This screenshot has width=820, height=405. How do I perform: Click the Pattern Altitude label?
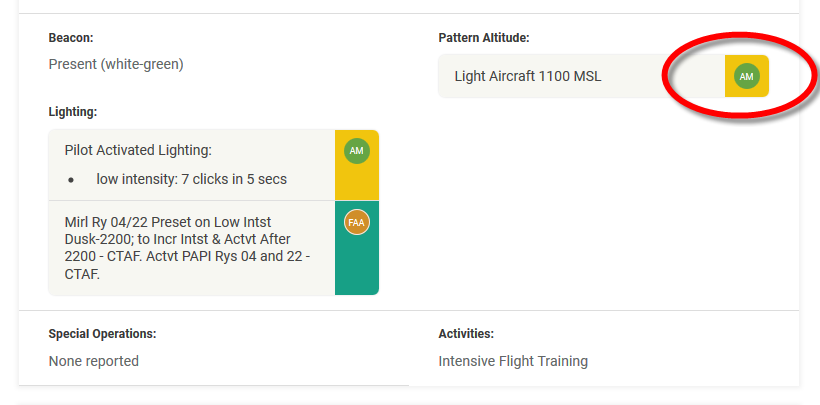[x=484, y=38]
